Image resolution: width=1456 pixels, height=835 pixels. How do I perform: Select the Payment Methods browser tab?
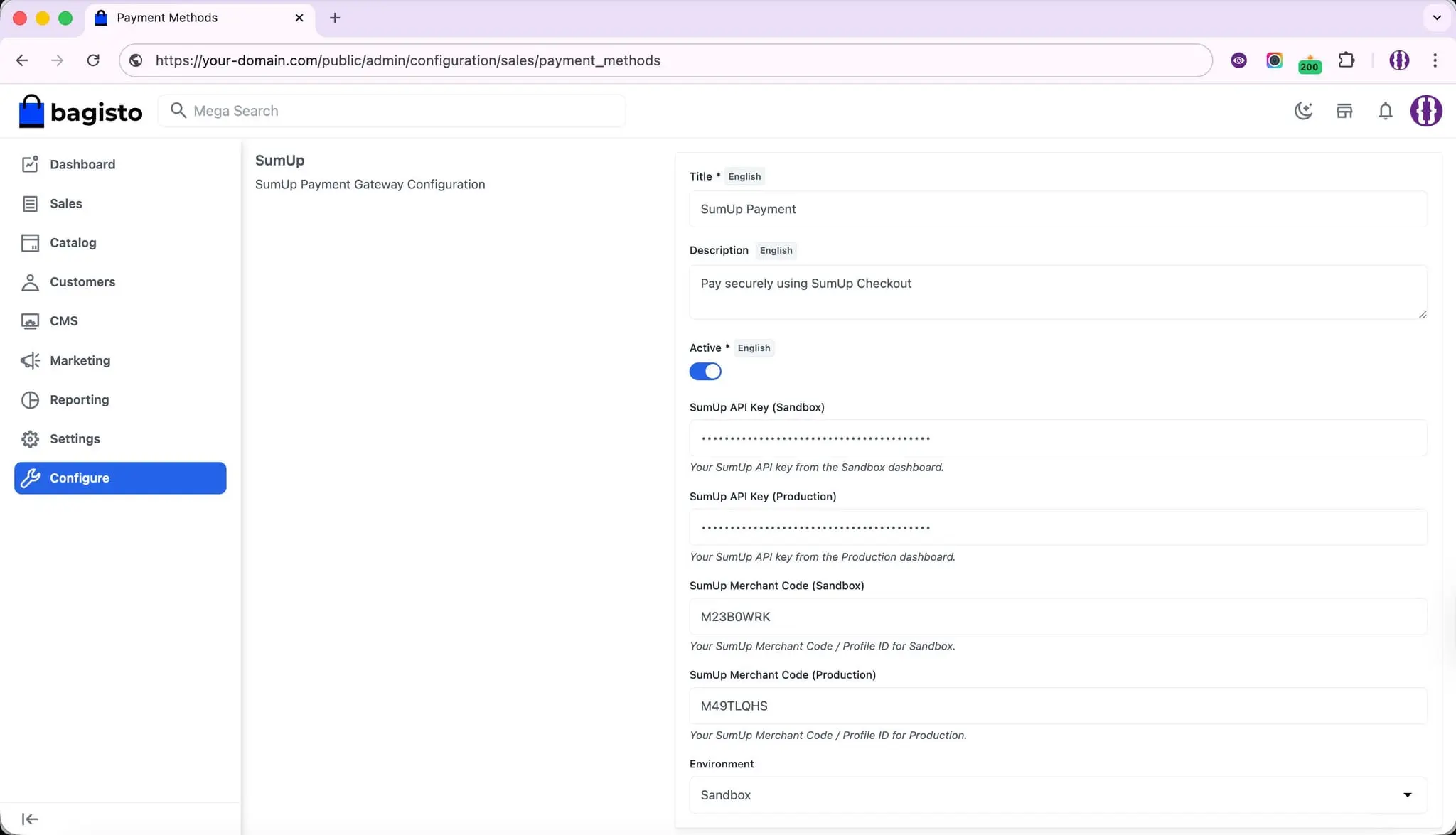pyautogui.click(x=200, y=18)
